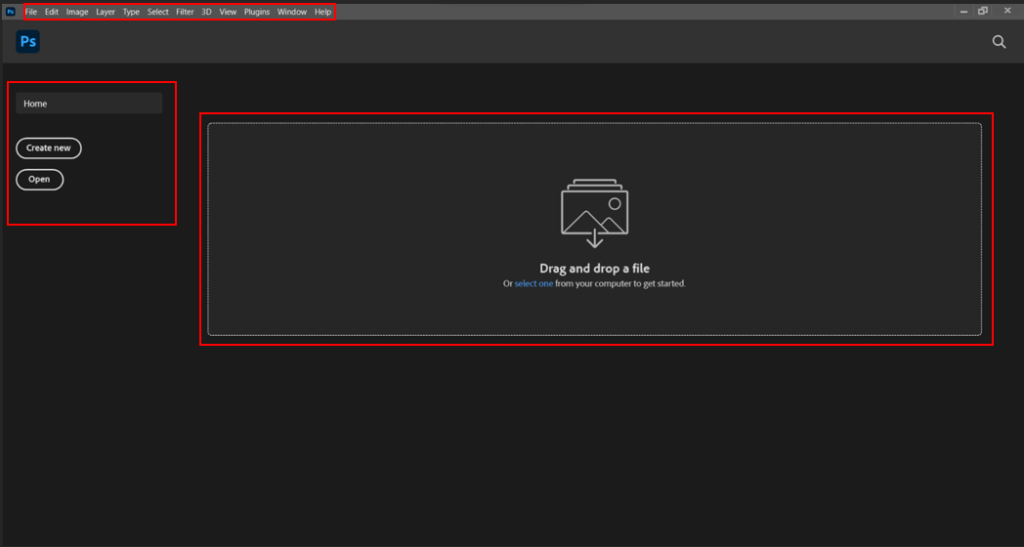Open the Layer menu
This screenshot has height=547, width=1024.
point(105,12)
